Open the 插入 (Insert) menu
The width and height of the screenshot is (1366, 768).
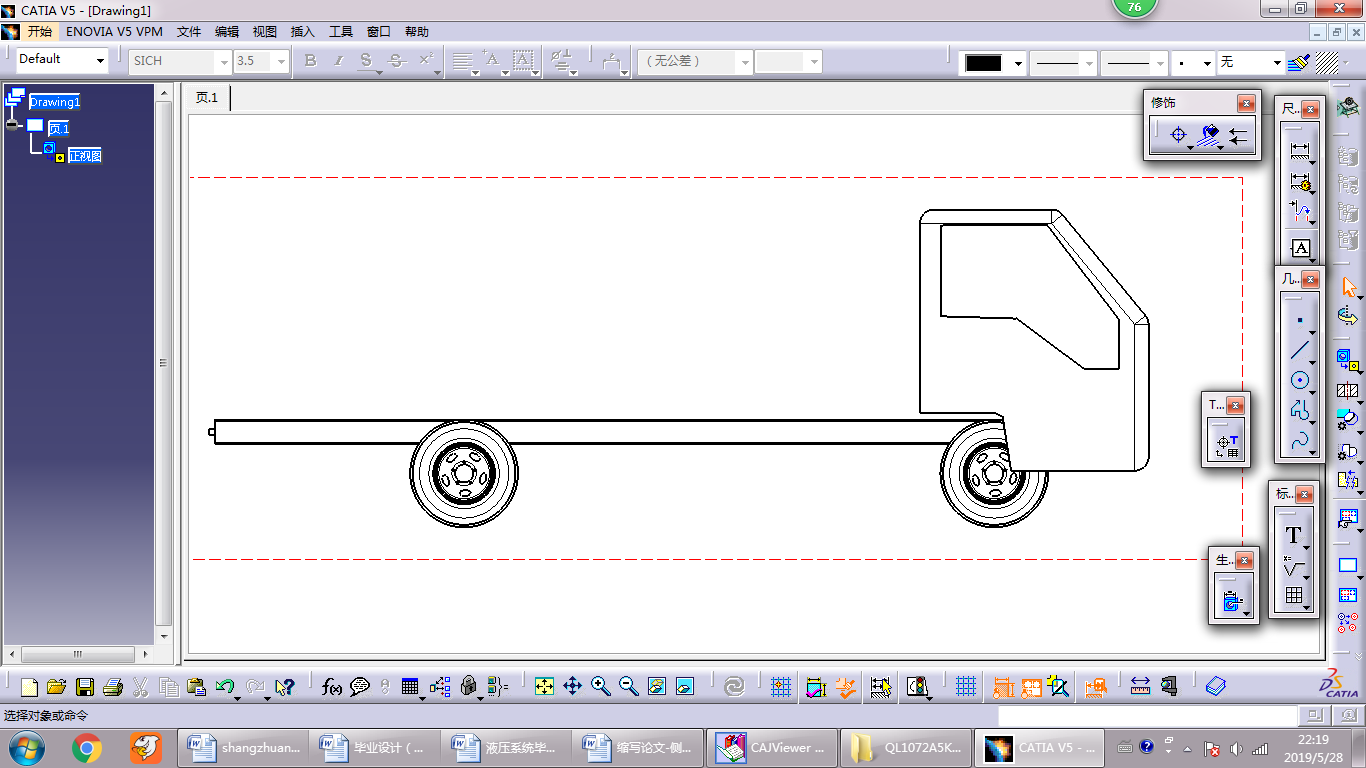[x=302, y=32]
